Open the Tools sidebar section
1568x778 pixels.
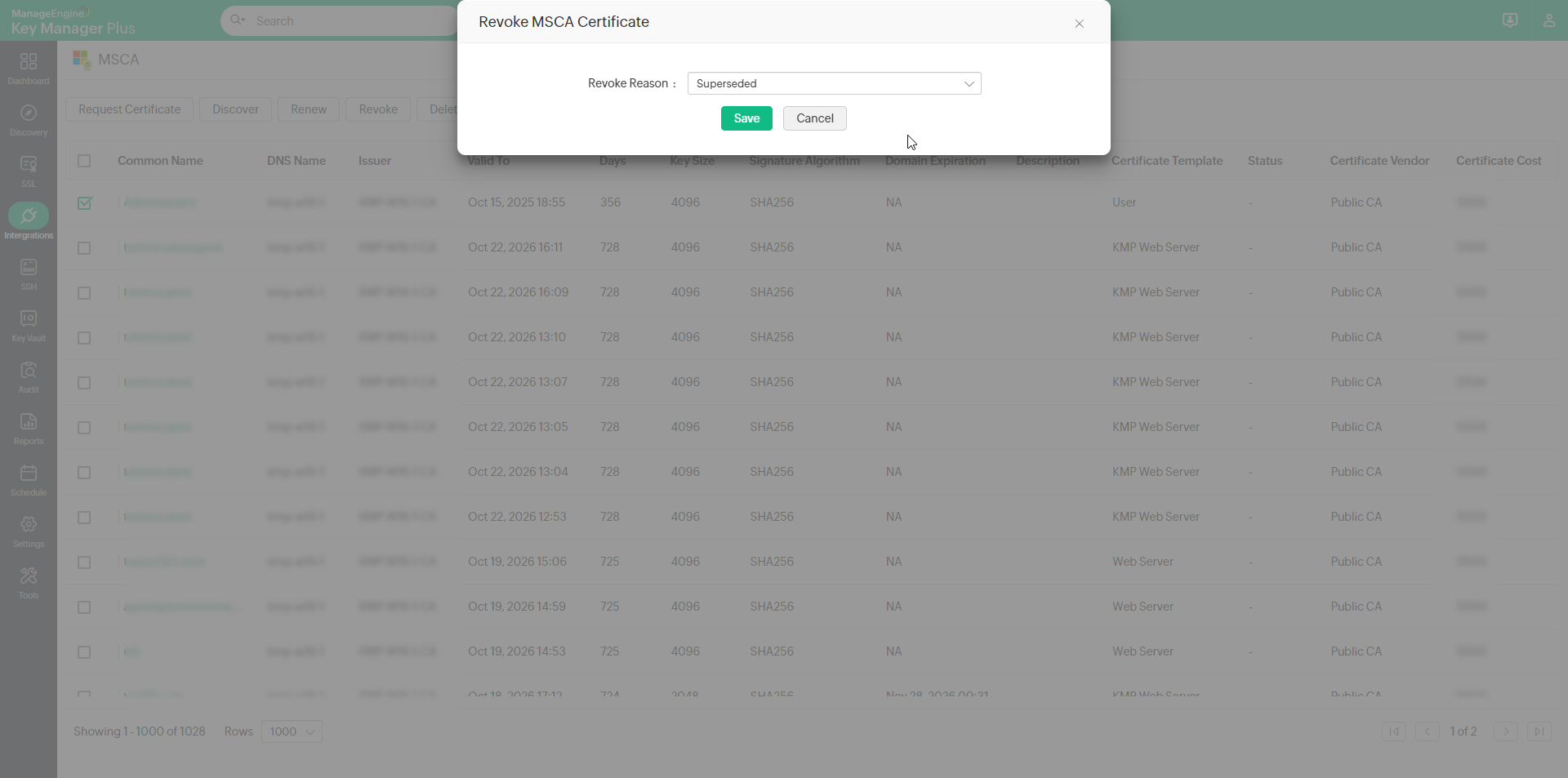click(x=29, y=583)
